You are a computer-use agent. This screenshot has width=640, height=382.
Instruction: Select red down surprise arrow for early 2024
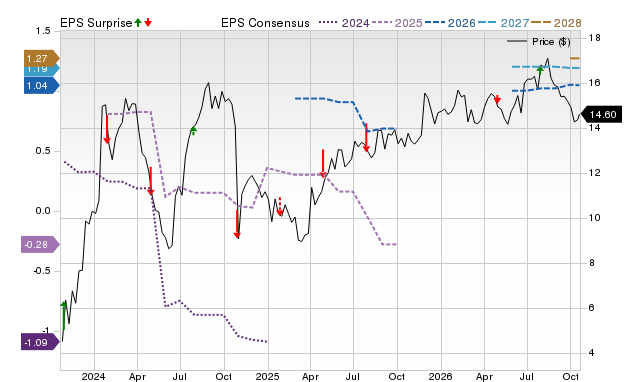pyautogui.click(x=107, y=129)
